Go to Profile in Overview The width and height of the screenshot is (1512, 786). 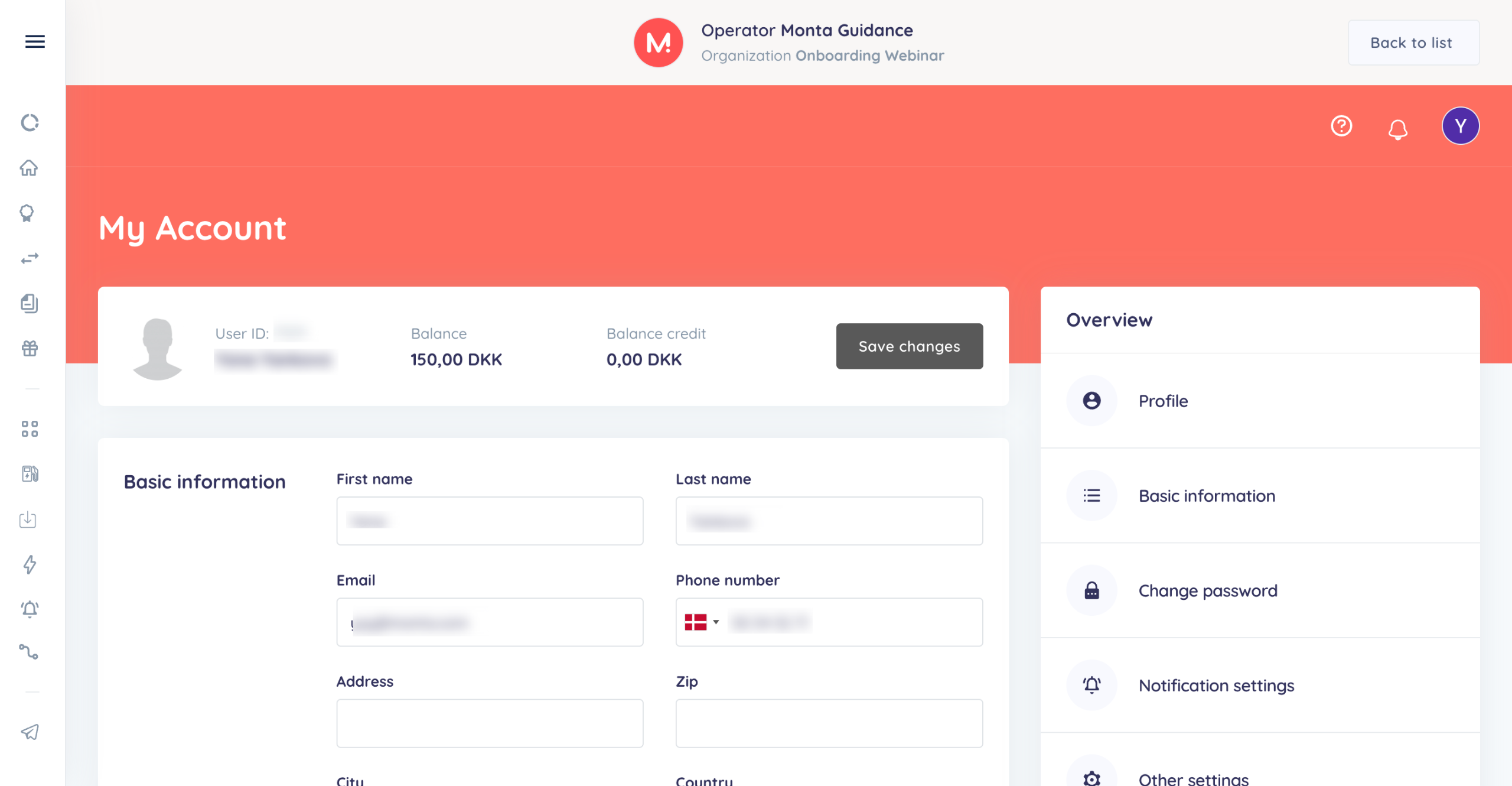pos(1163,401)
